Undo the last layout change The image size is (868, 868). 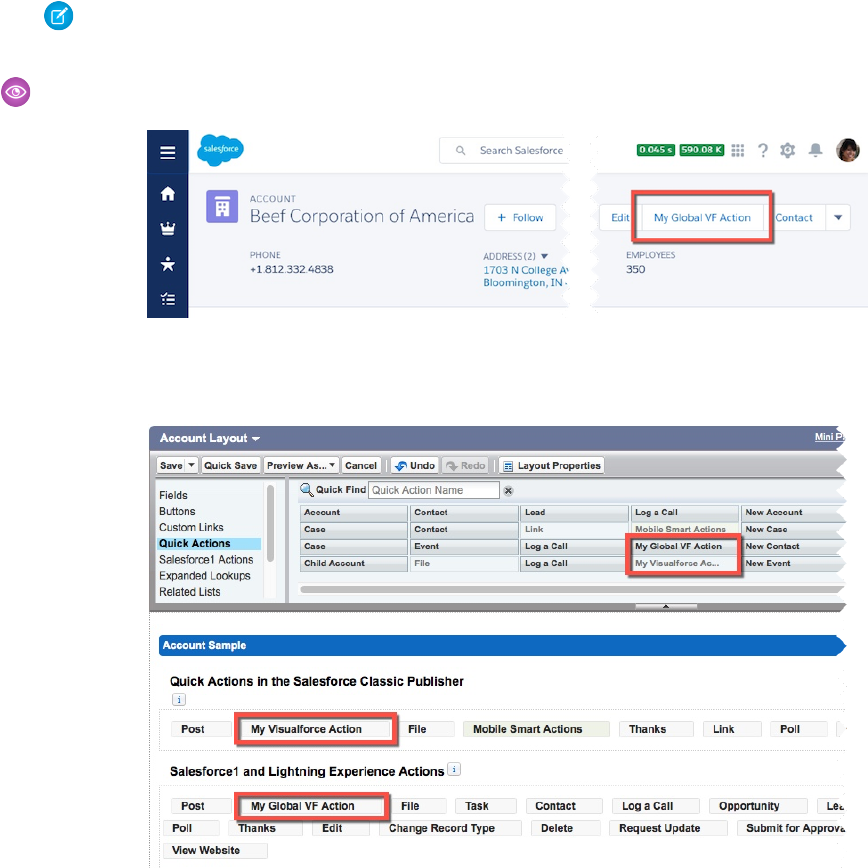click(x=415, y=466)
